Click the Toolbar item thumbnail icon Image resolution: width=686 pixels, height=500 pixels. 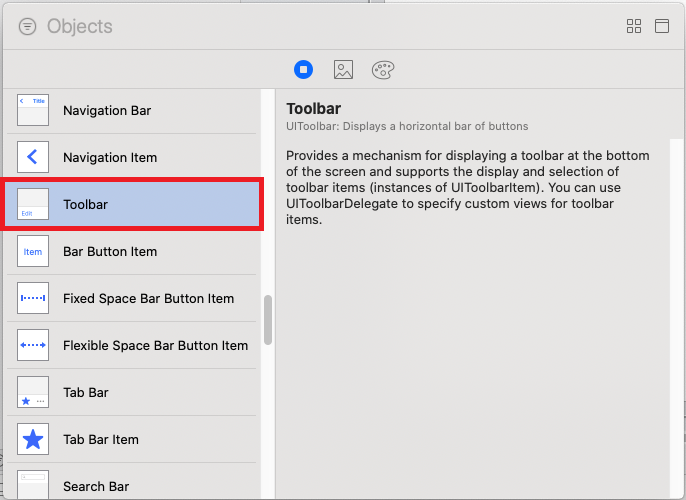pos(33,204)
